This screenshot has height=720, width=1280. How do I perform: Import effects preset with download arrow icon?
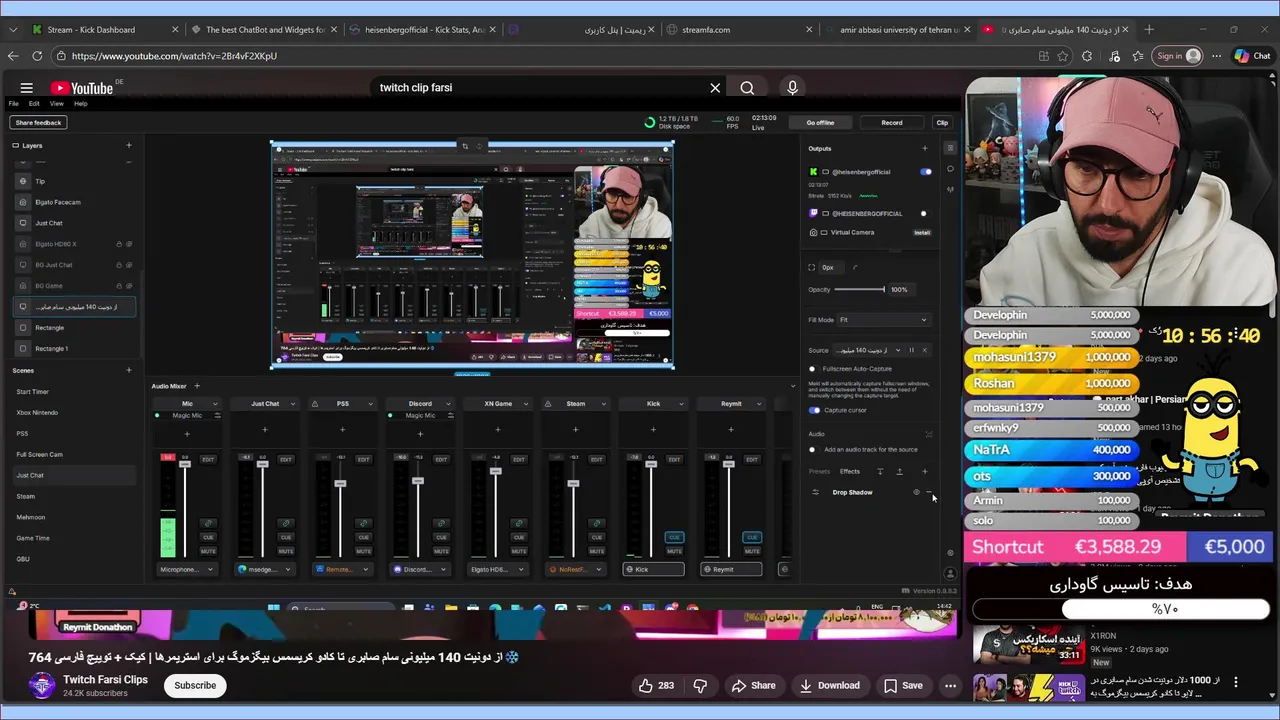(880, 471)
